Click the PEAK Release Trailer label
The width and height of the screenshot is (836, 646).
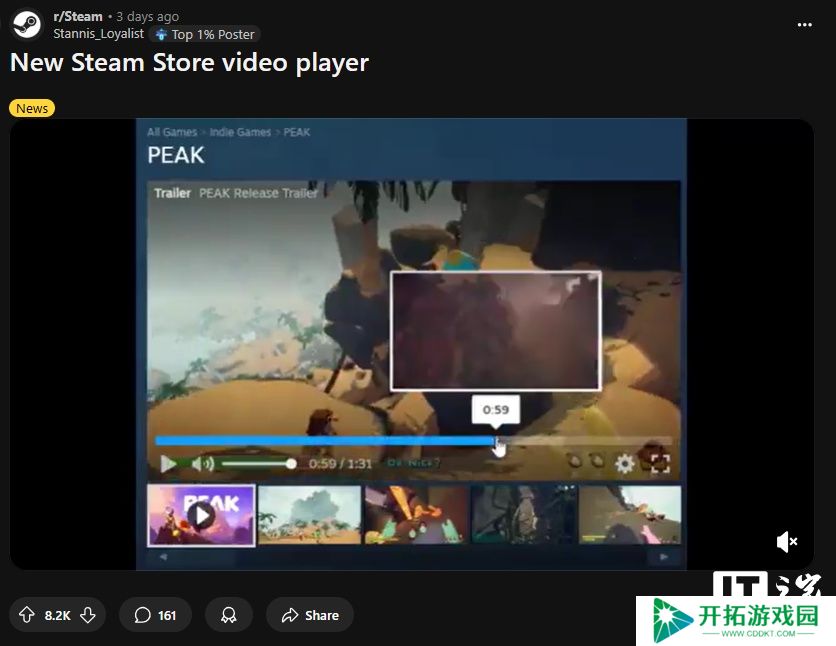click(258, 193)
